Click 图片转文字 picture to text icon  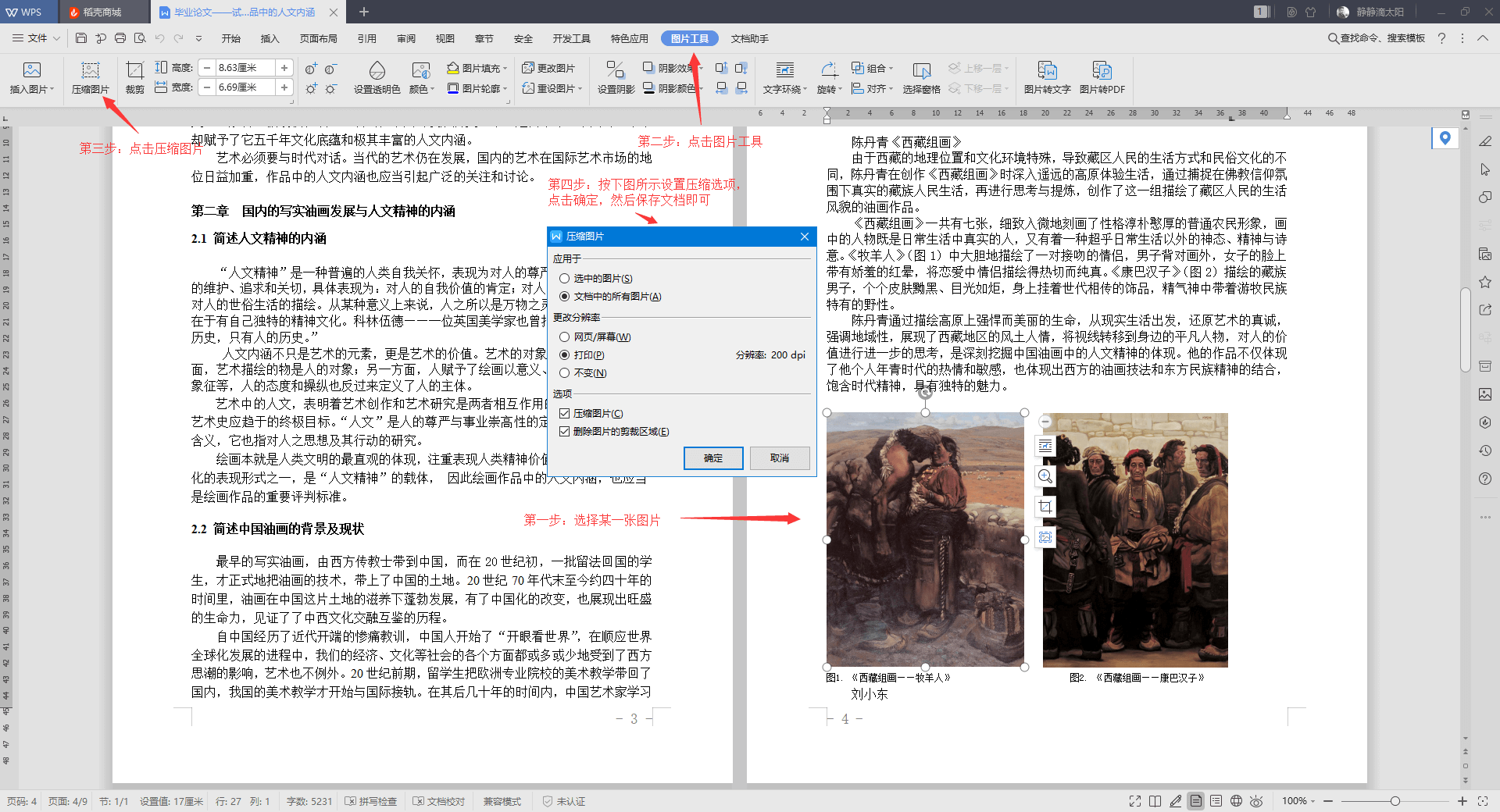(1048, 78)
